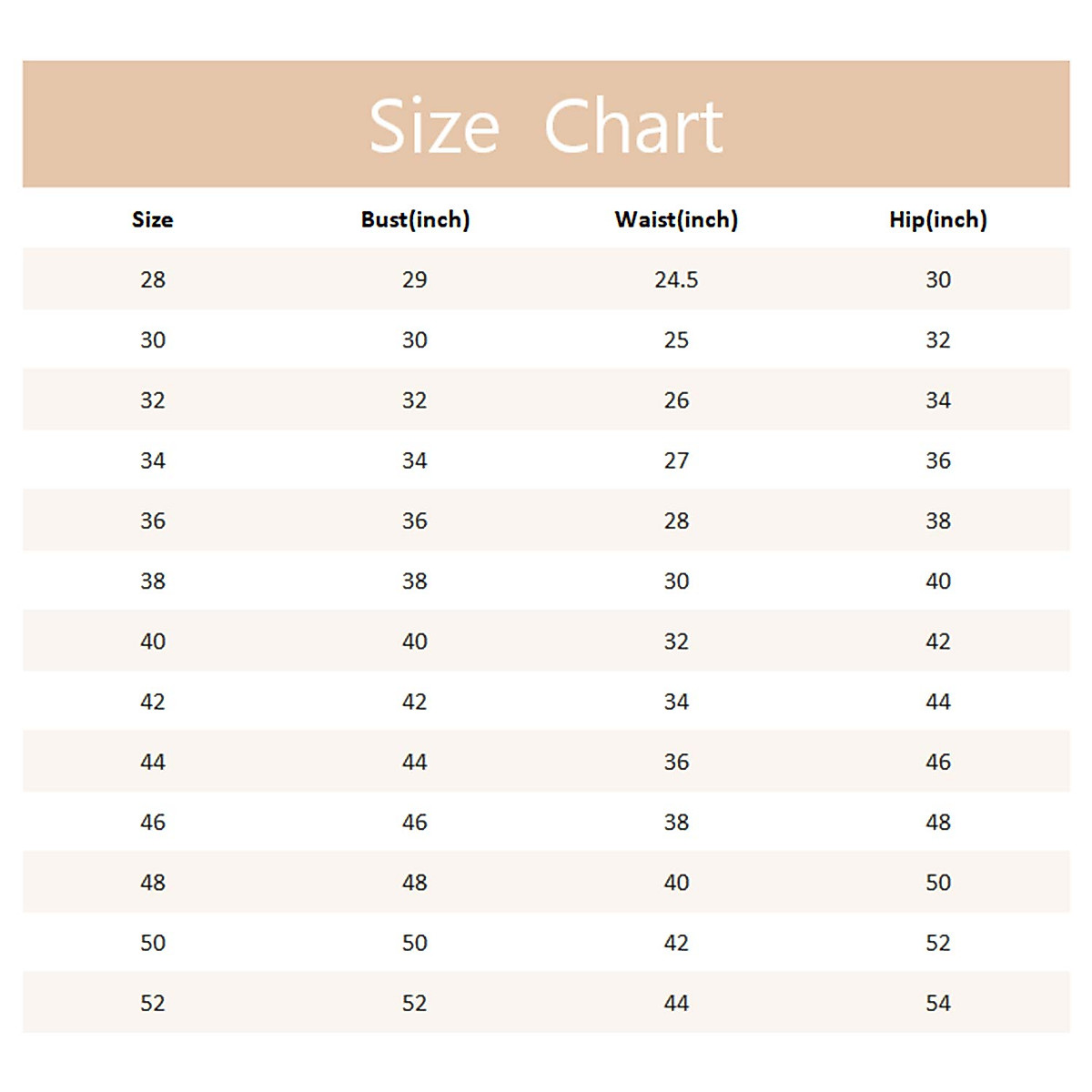This screenshot has height=1092, width=1092.
Task: Select size 38 in Size column
Action: [153, 581]
